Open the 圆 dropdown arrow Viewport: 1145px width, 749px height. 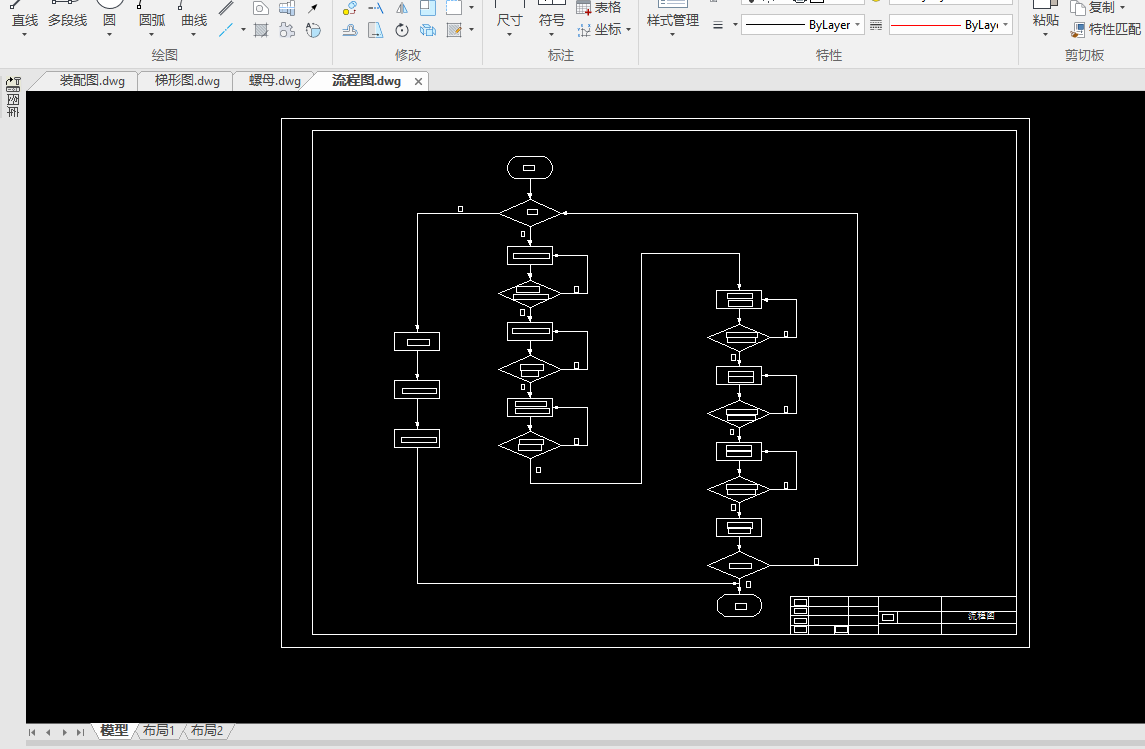pos(109,34)
